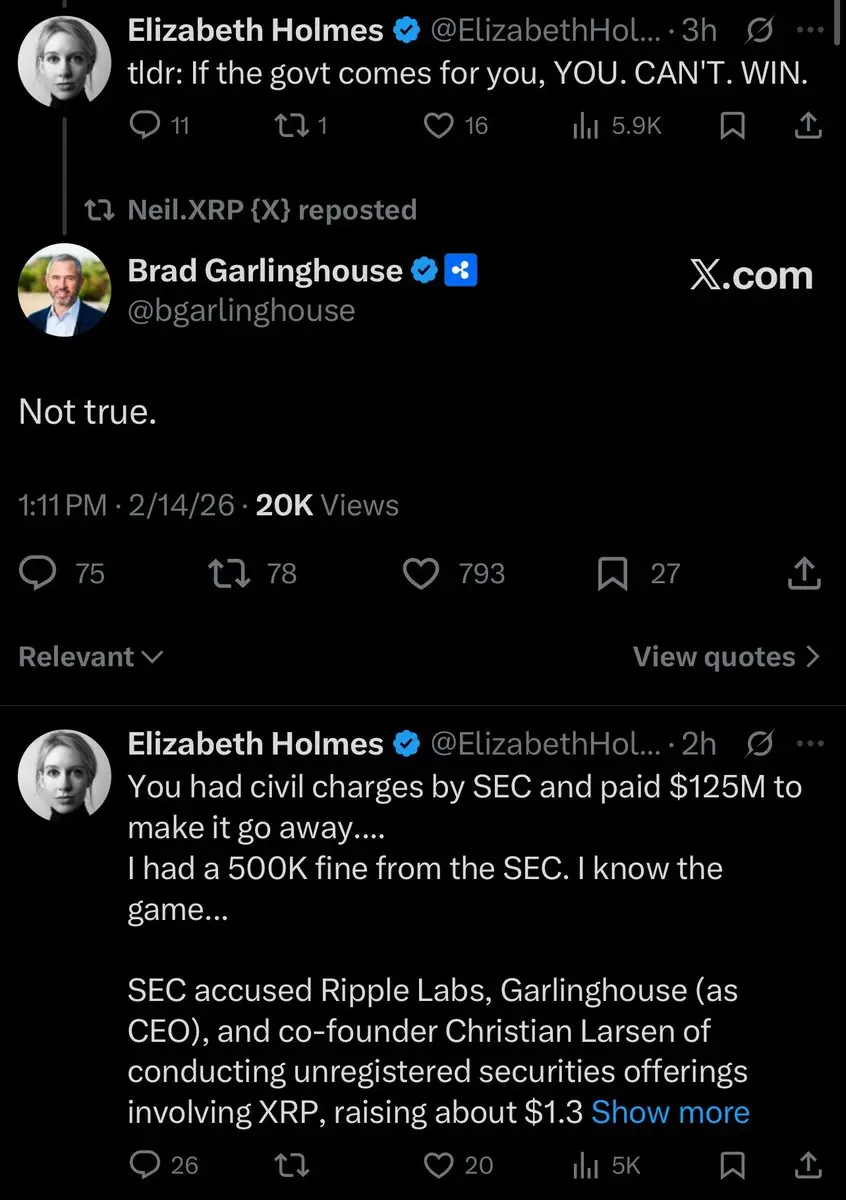Screen dimensions: 846x1200
Task: Expand the reply with Show more
Action: tap(670, 1112)
